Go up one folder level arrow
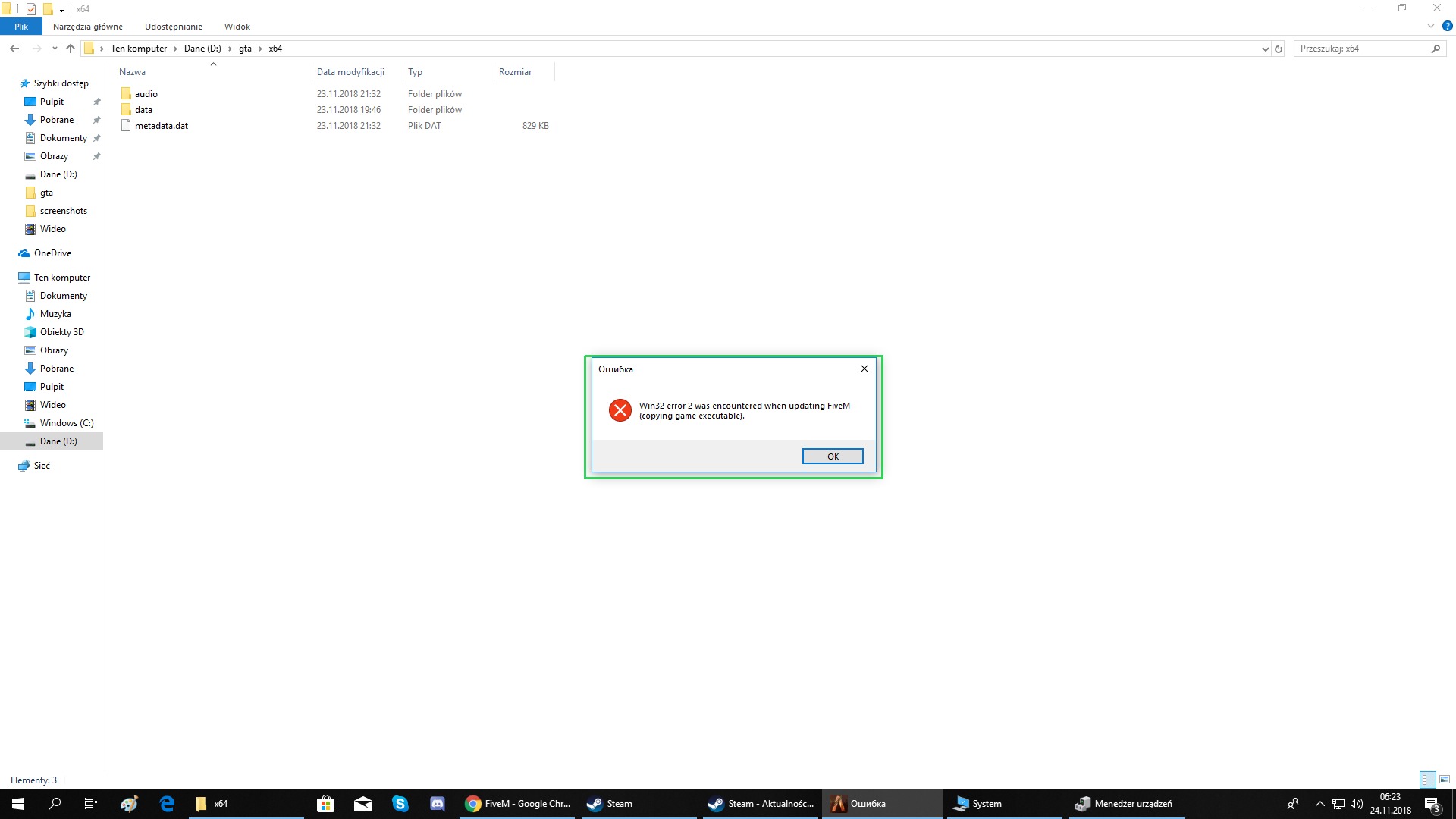The image size is (1456, 819). 71,49
